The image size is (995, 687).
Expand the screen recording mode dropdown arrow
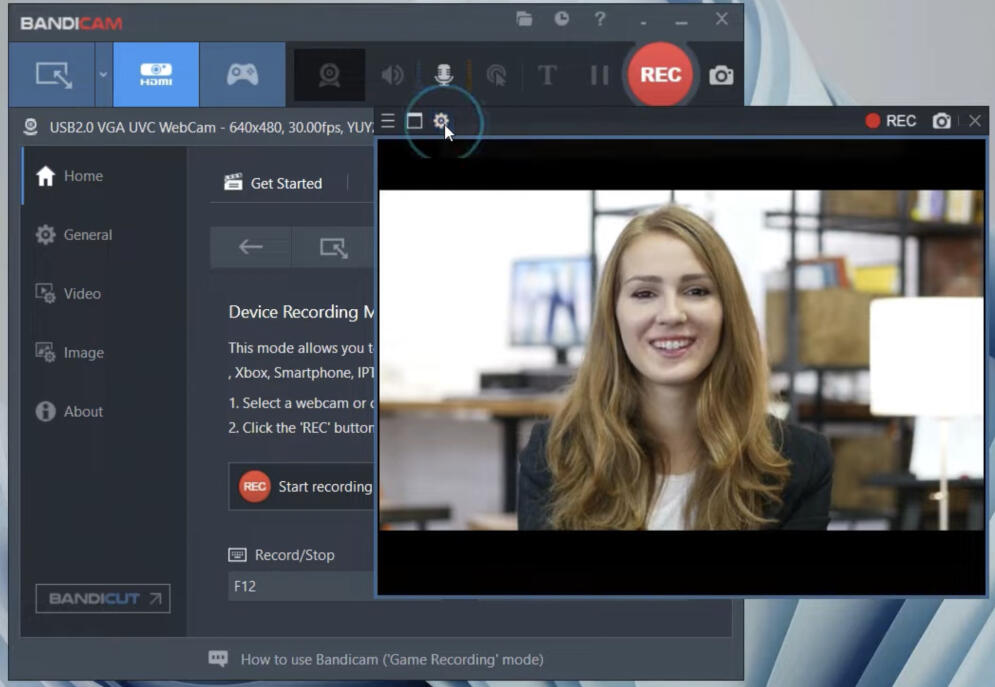(103, 74)
